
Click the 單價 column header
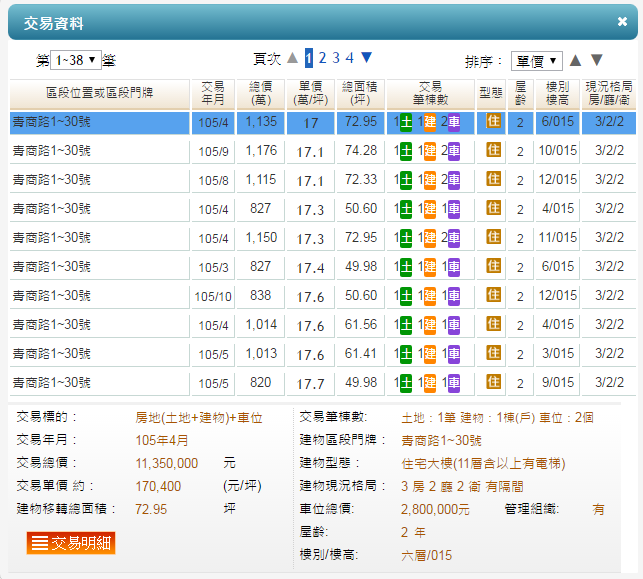coord(310,94)
